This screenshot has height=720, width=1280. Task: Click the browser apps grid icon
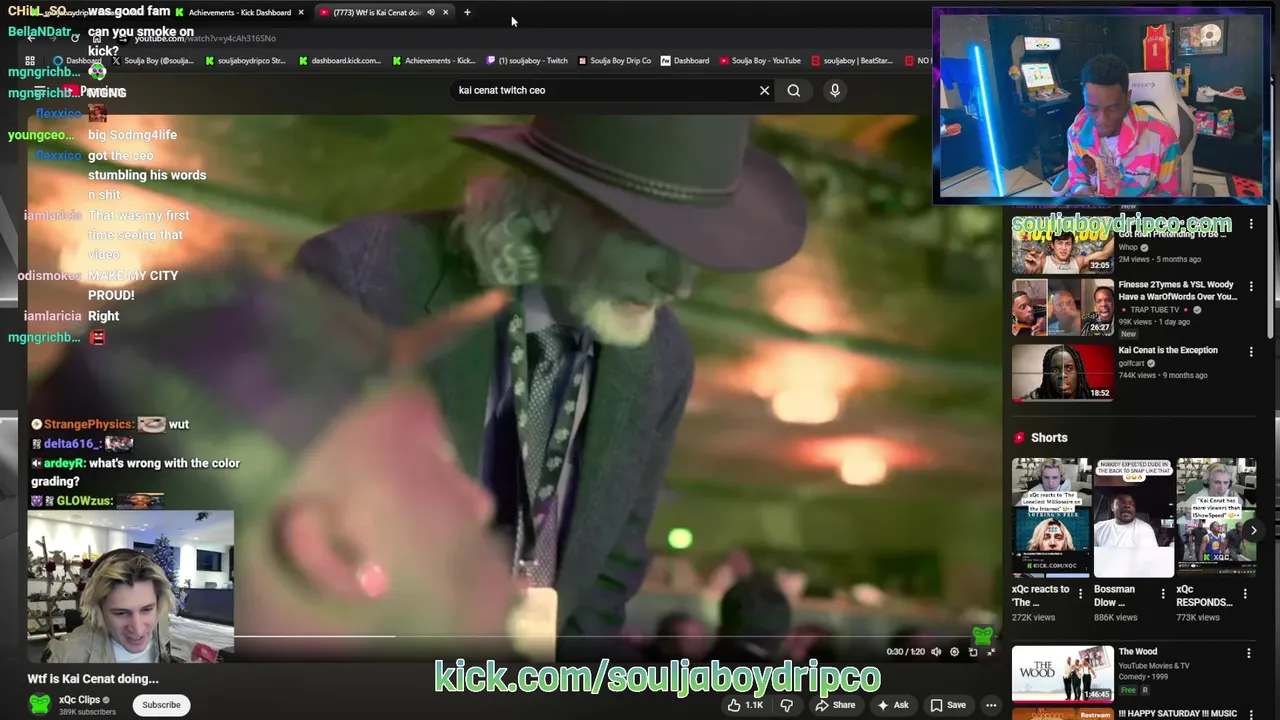click(30, 61)
